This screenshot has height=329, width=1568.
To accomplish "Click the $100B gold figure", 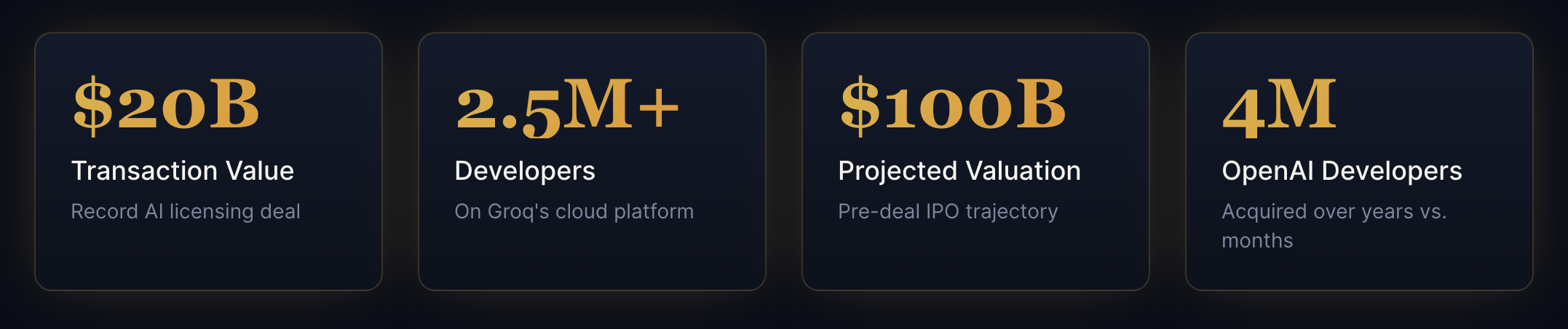I will pyautogui.click(x=953, y=106).
